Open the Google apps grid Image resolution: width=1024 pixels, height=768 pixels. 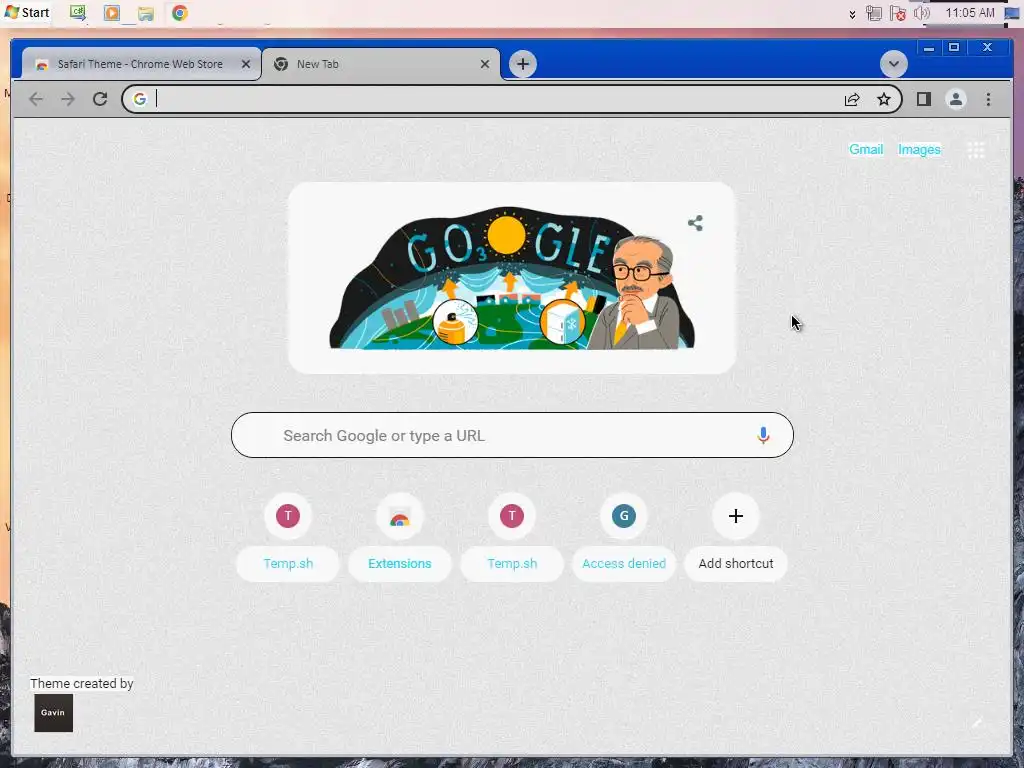976,150
